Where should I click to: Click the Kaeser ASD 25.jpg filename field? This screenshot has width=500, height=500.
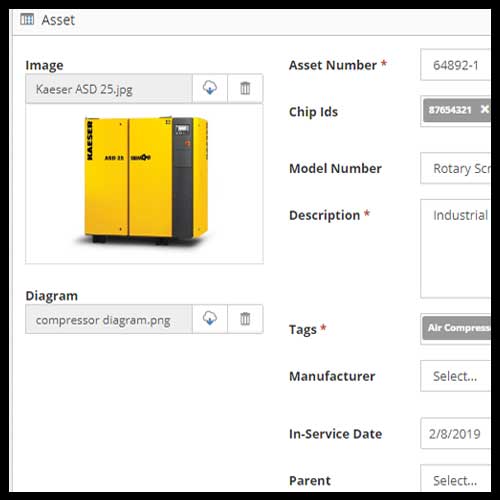pyautogui.click(x=109, y=89)
